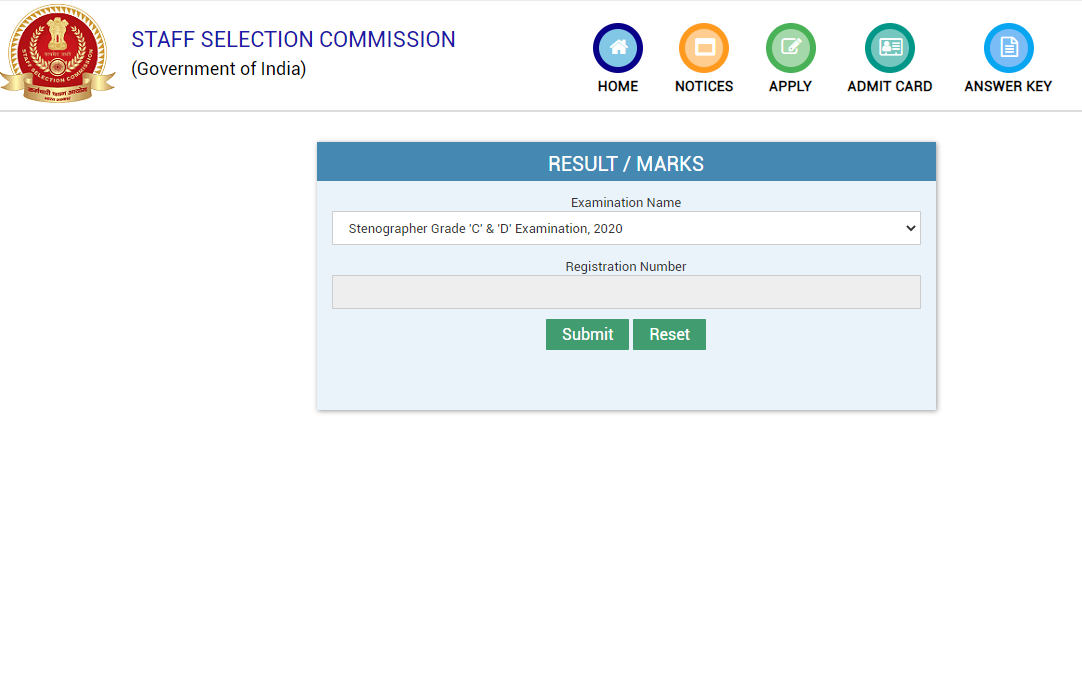1082x699 pixels.
Task: Click the RESULT / MARKS panel header
Action: 626,163
